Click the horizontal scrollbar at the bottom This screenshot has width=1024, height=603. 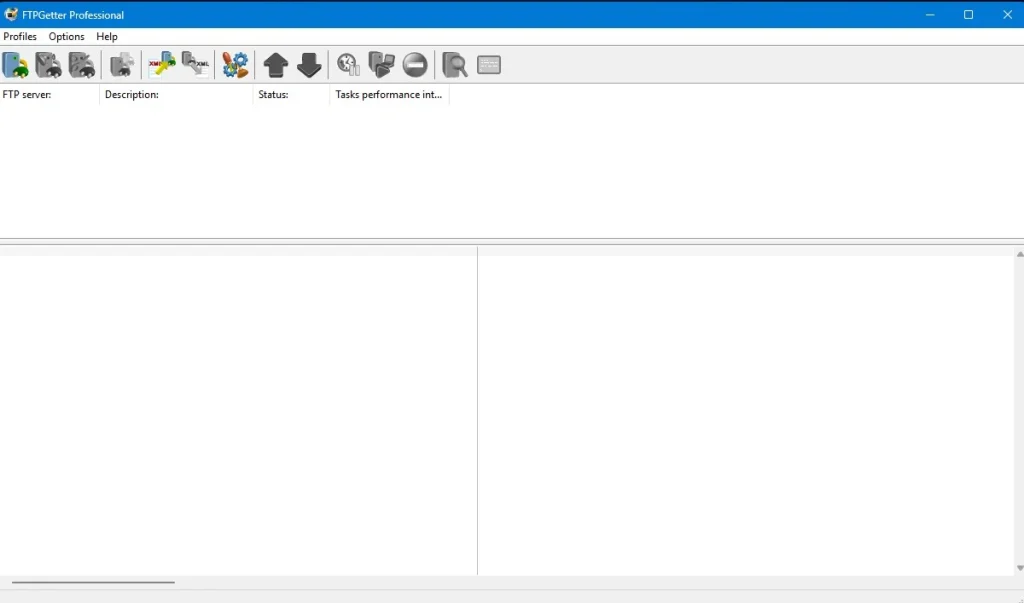(93, 582)
